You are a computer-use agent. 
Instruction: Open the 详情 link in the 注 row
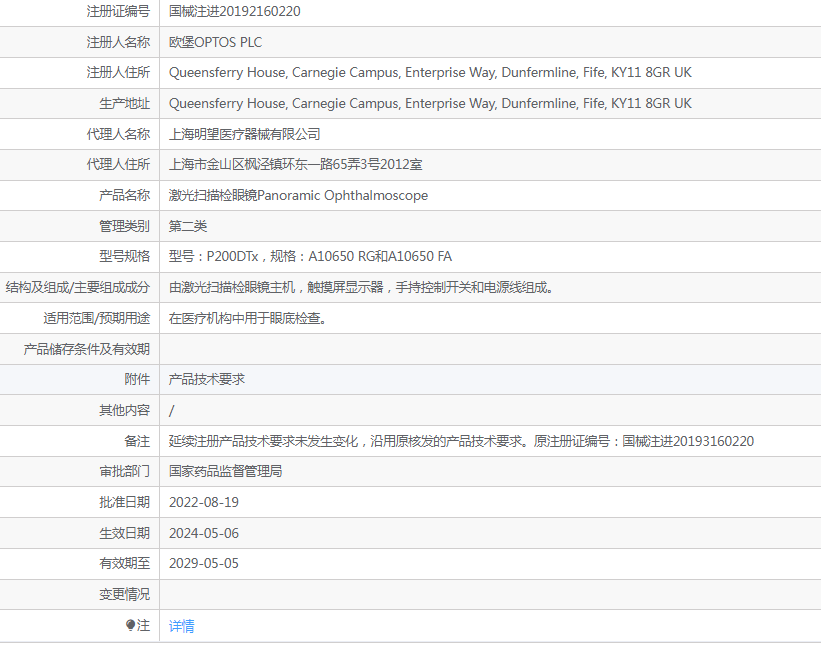coord(182,626)
